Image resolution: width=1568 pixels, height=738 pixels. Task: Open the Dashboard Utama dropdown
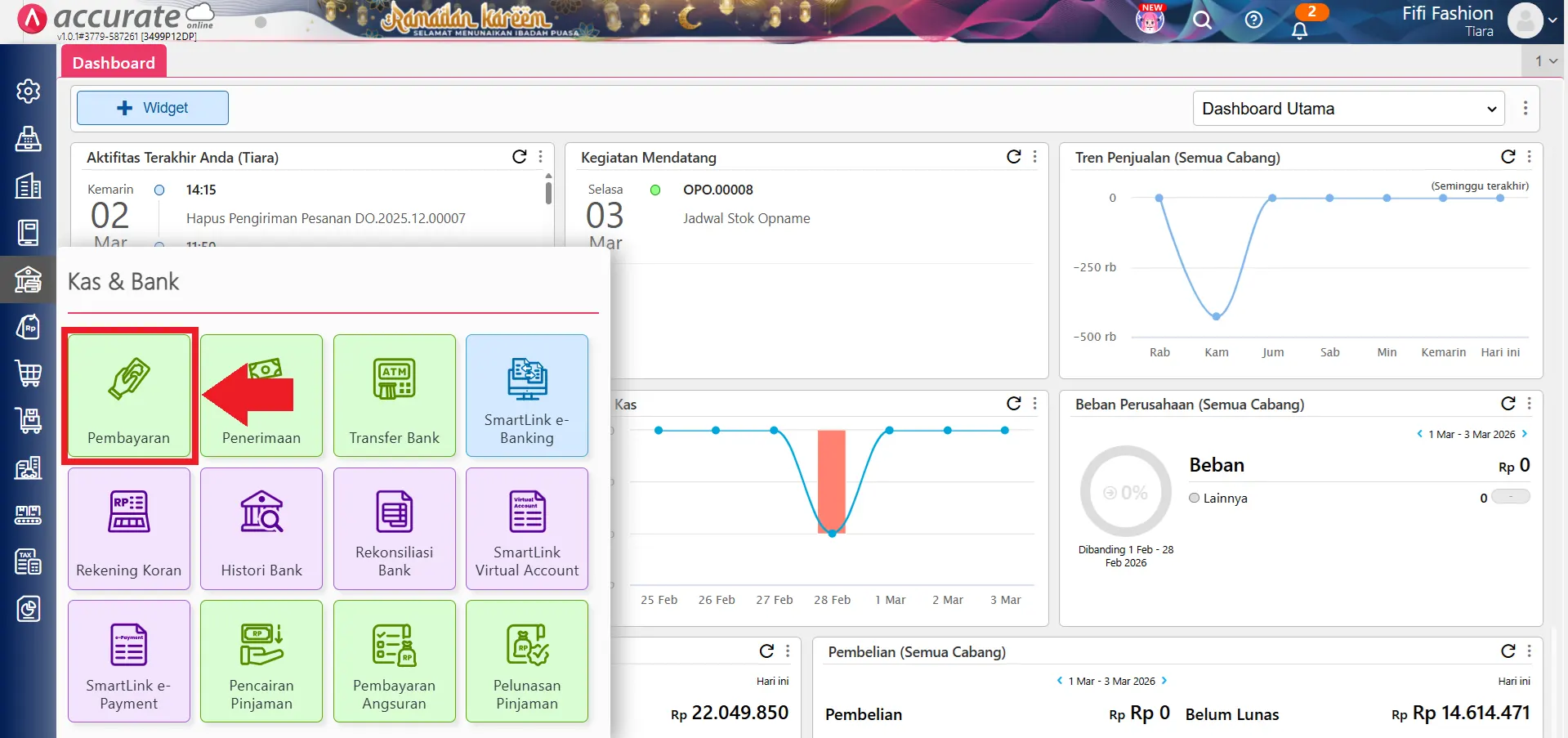[1349, 109]
